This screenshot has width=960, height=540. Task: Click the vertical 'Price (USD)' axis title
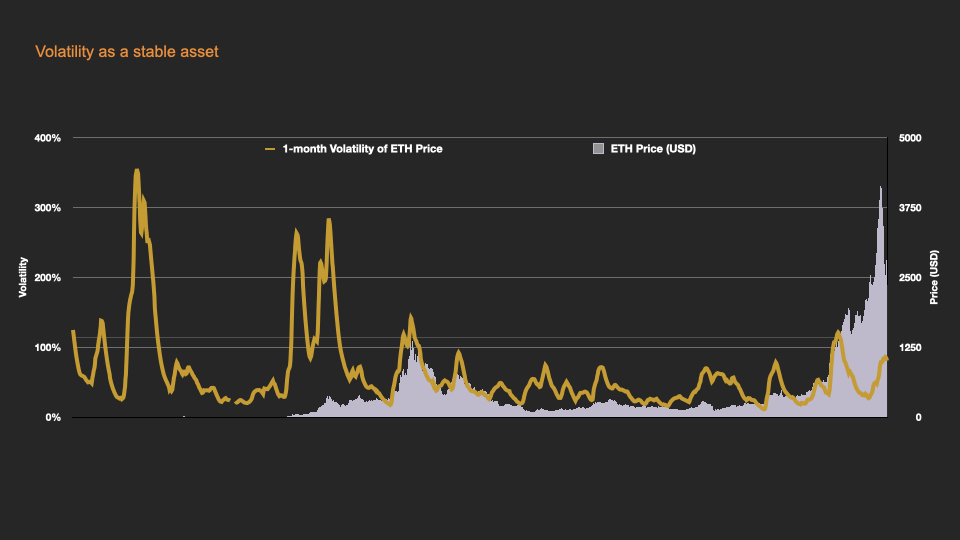(934, 277)
